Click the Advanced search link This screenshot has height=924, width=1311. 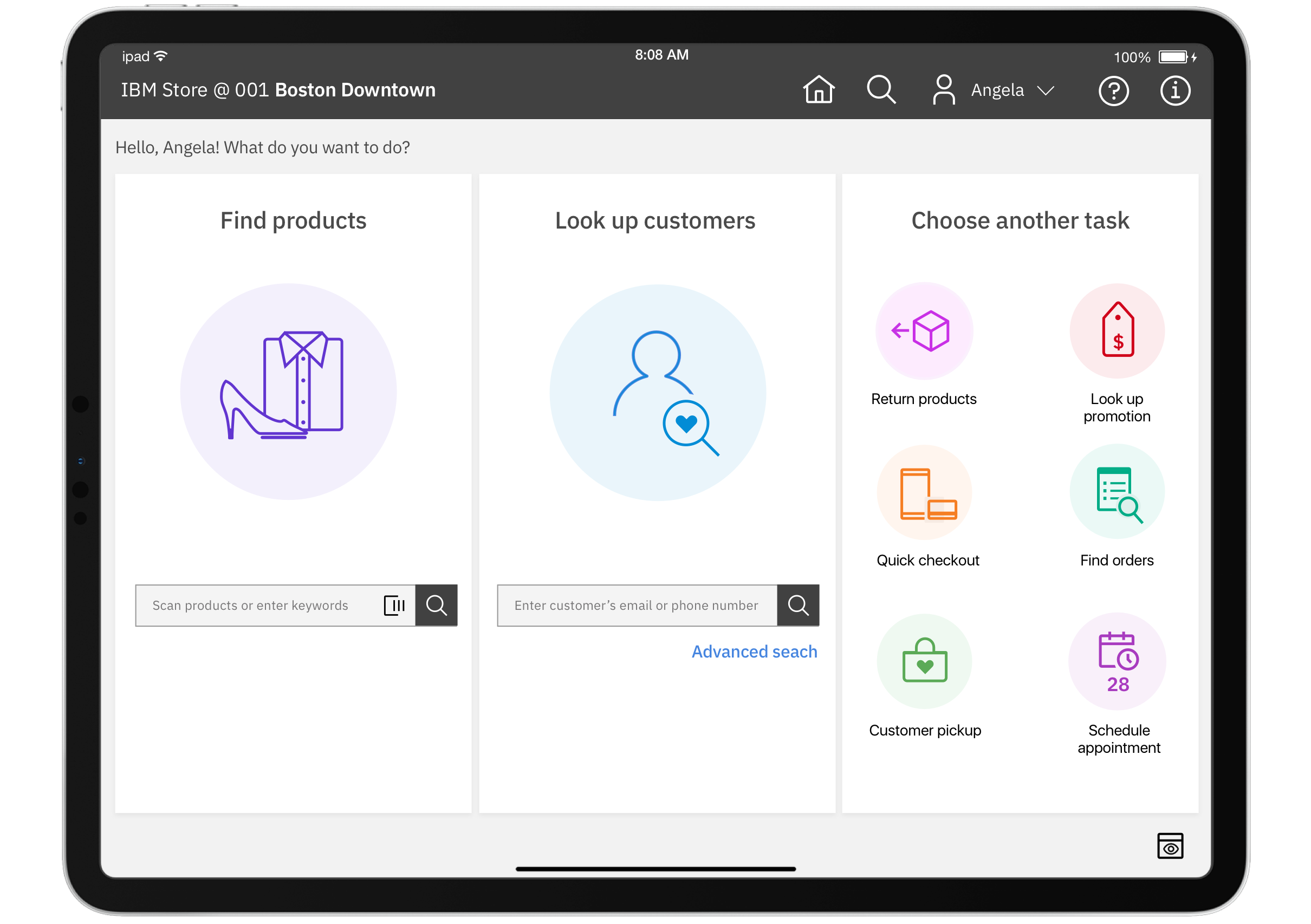(754, 652)
